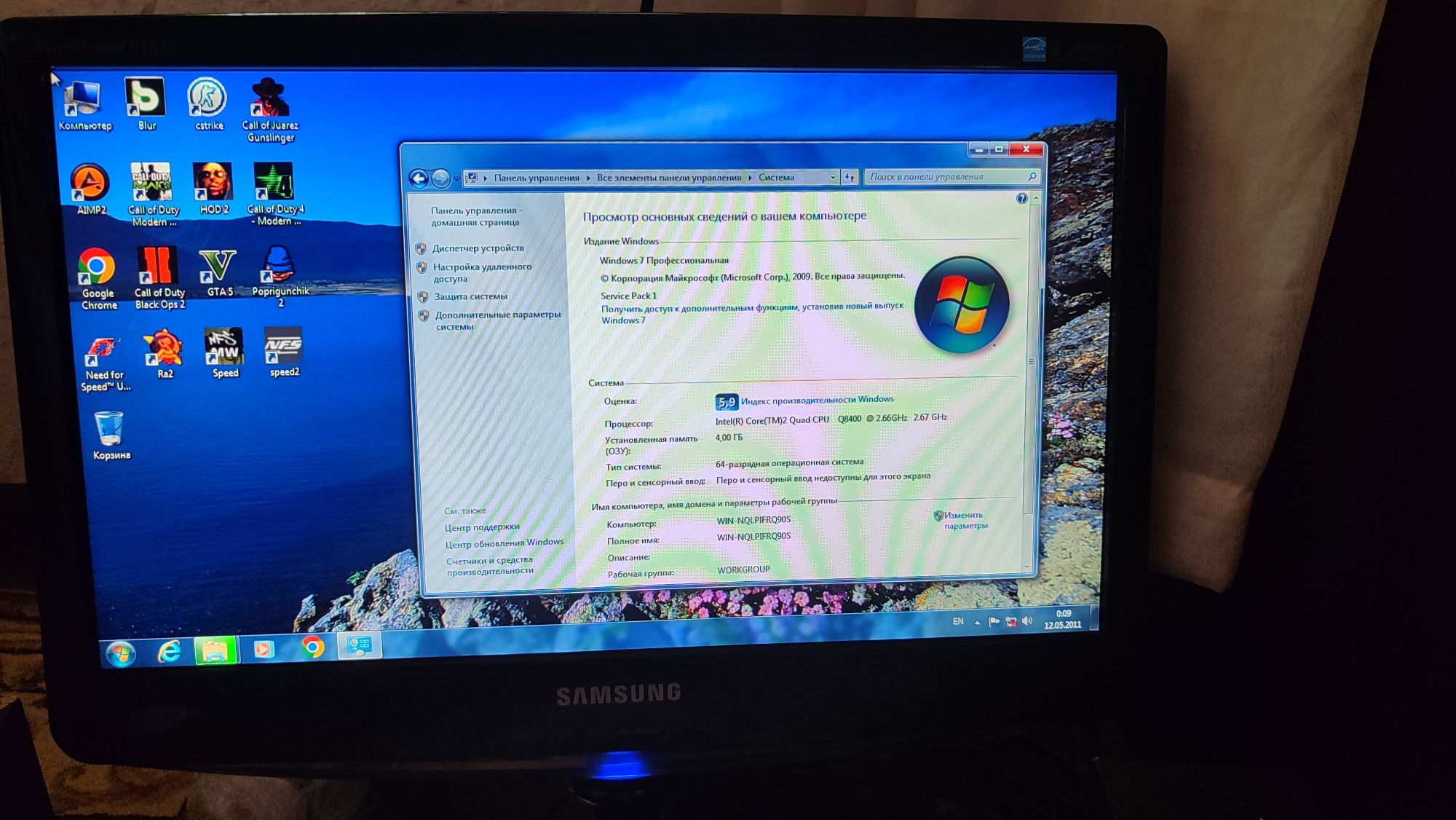Open Windows Media Player from taskbar
The height and width of the screenshot is (820, 1456).
263,648
